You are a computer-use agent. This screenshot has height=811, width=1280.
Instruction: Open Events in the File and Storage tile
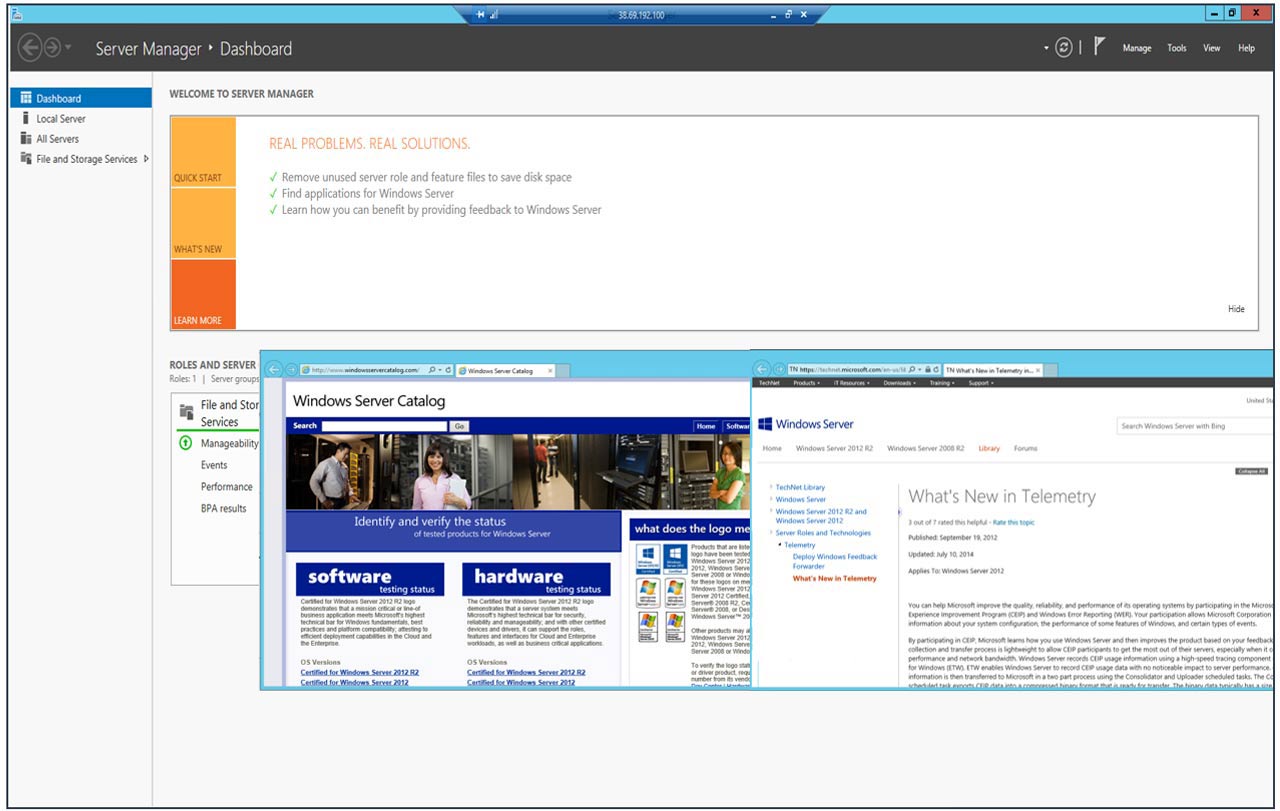tap(214, 465)
